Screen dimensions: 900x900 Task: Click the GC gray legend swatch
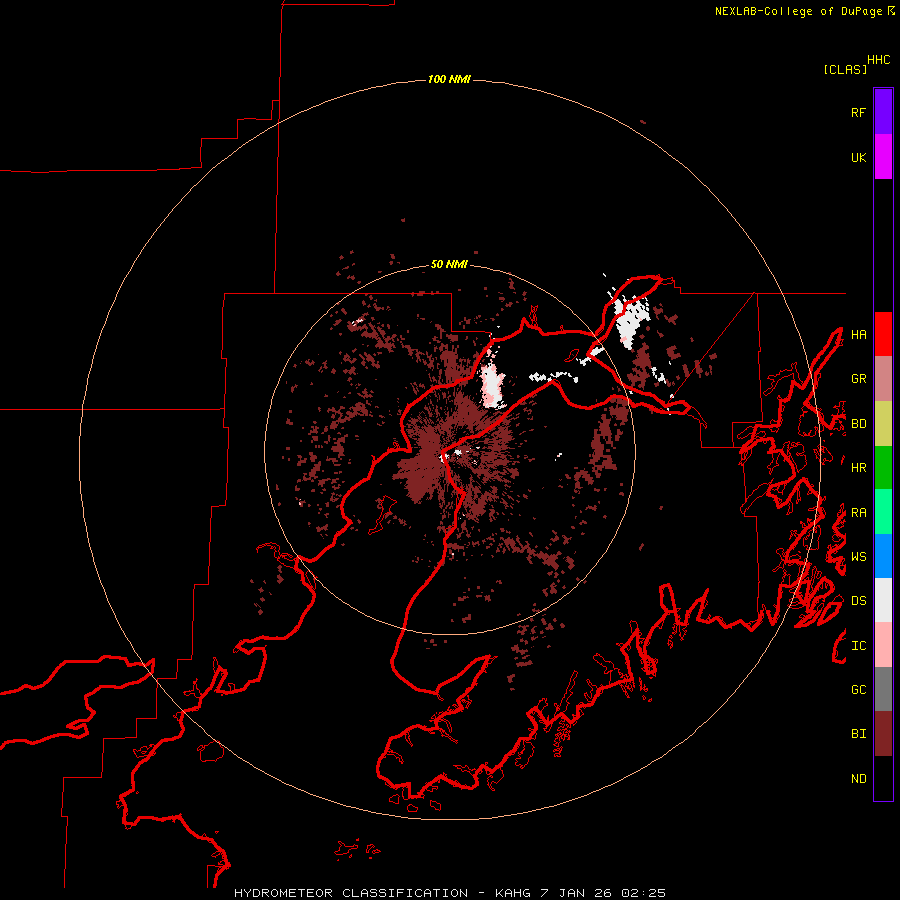[883, 689]
